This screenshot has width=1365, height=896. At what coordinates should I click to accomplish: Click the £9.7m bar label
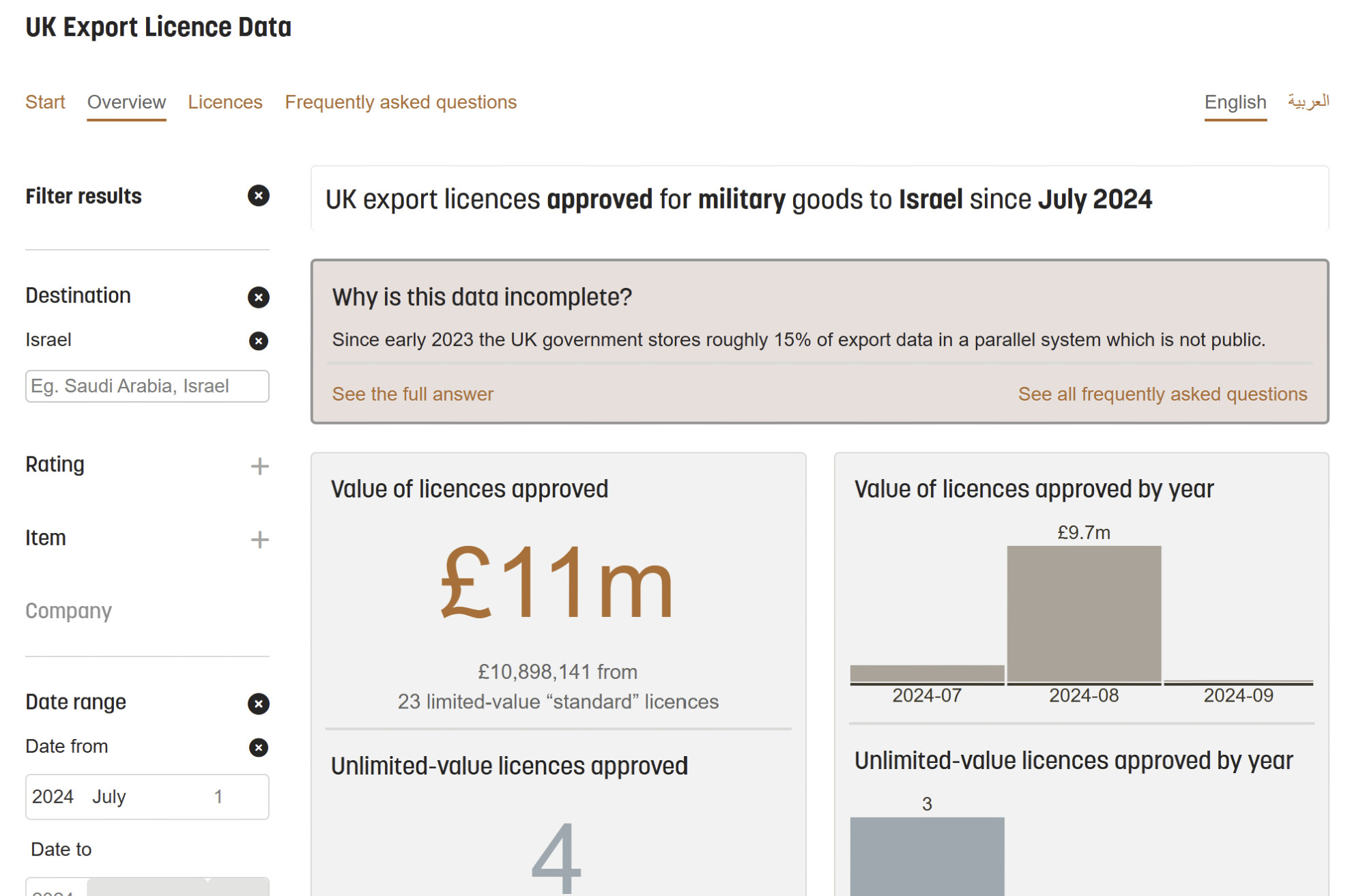coord(1084,532)
